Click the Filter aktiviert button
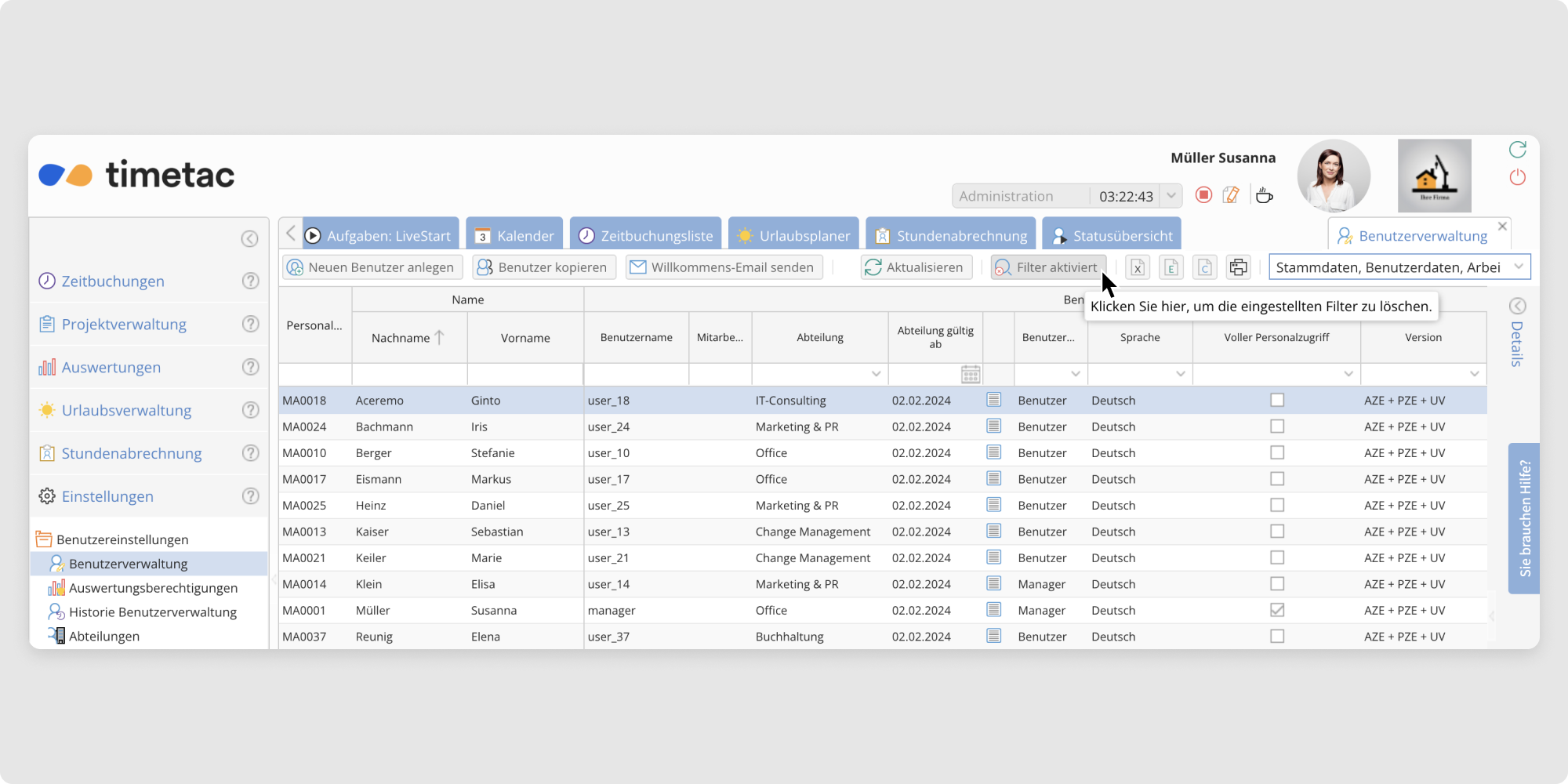 (1048, 267)
